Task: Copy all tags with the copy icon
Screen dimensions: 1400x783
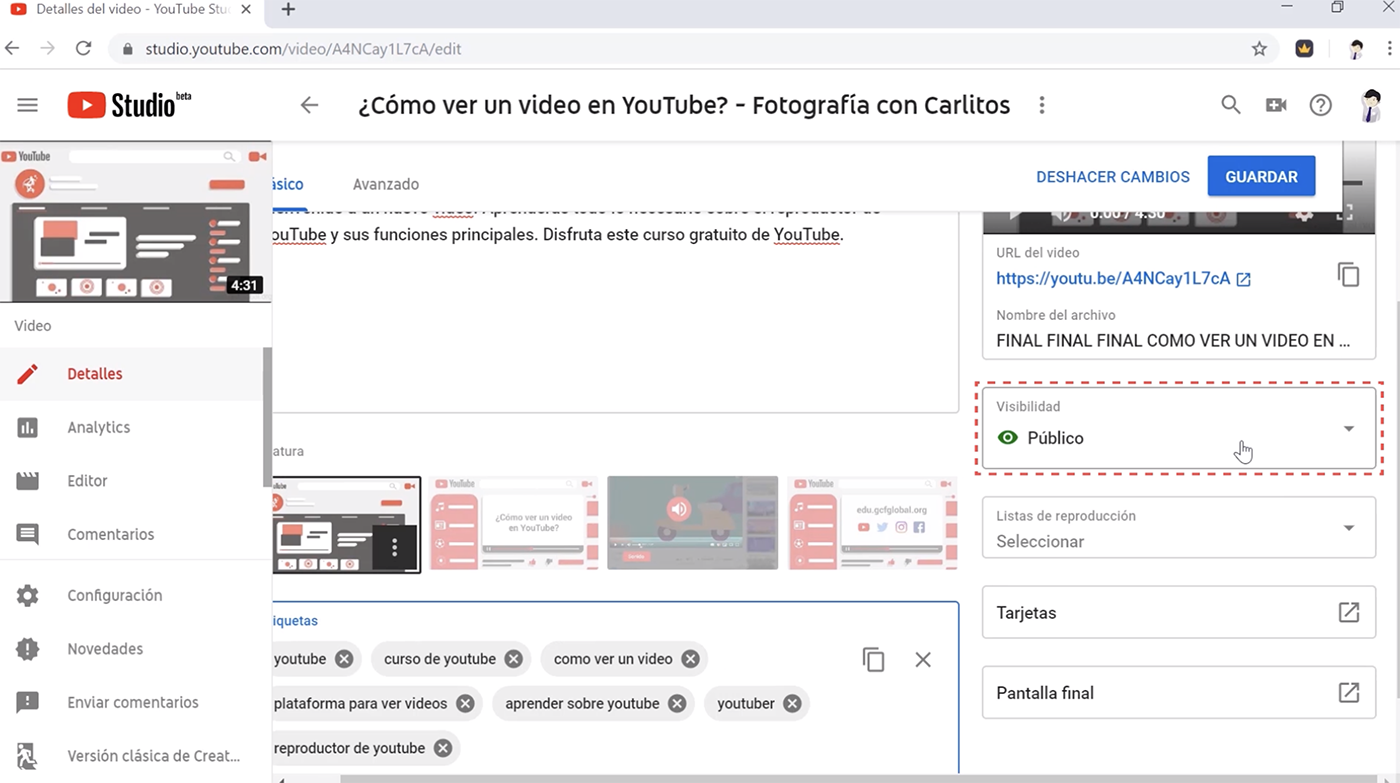Action: [x=873, y=659]
